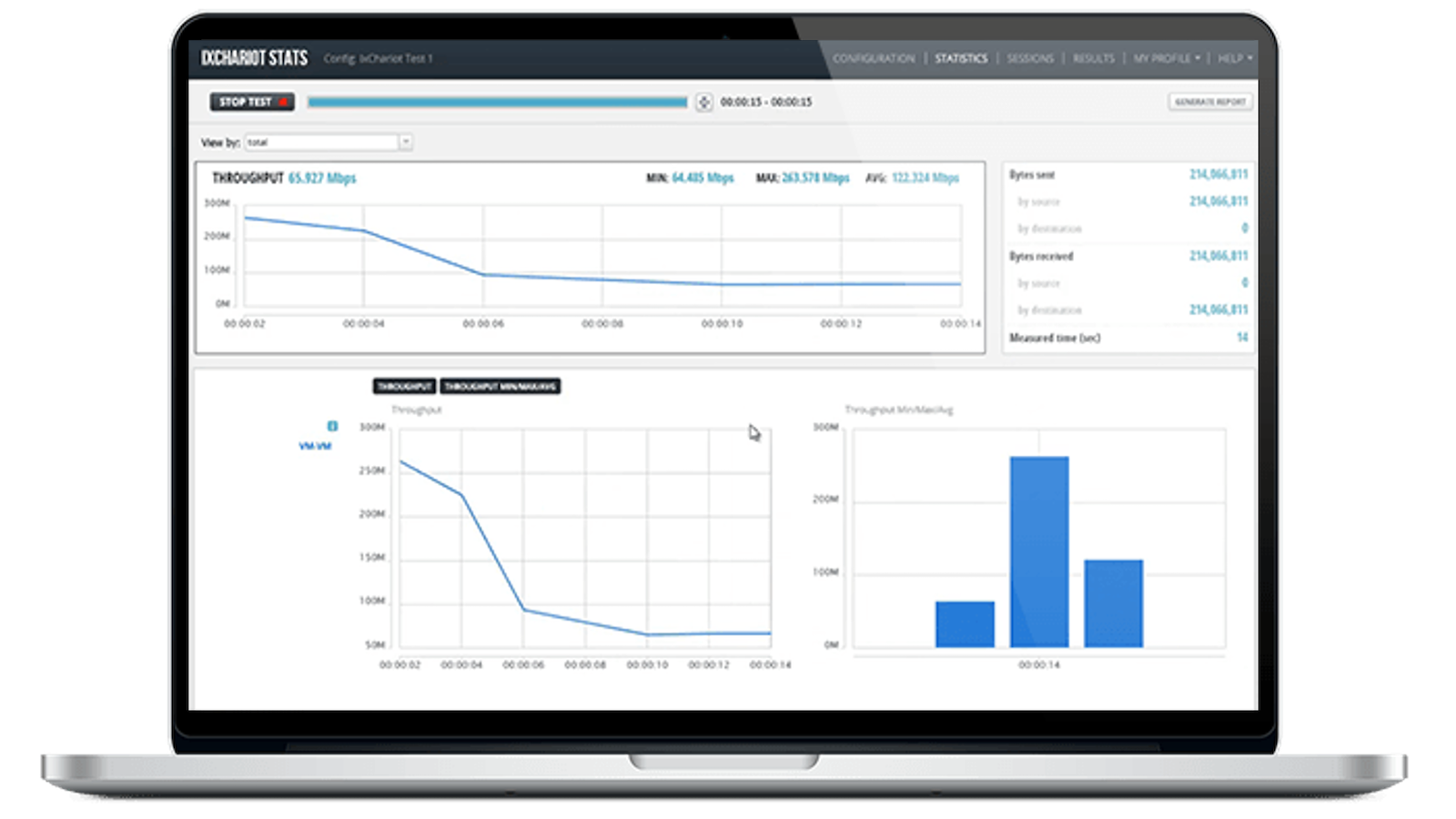The height and width of the screenshot is (819, 1456).
Task: Toggle the Throughput chart button
Action: pyautogui.click(x=404, y=387)
